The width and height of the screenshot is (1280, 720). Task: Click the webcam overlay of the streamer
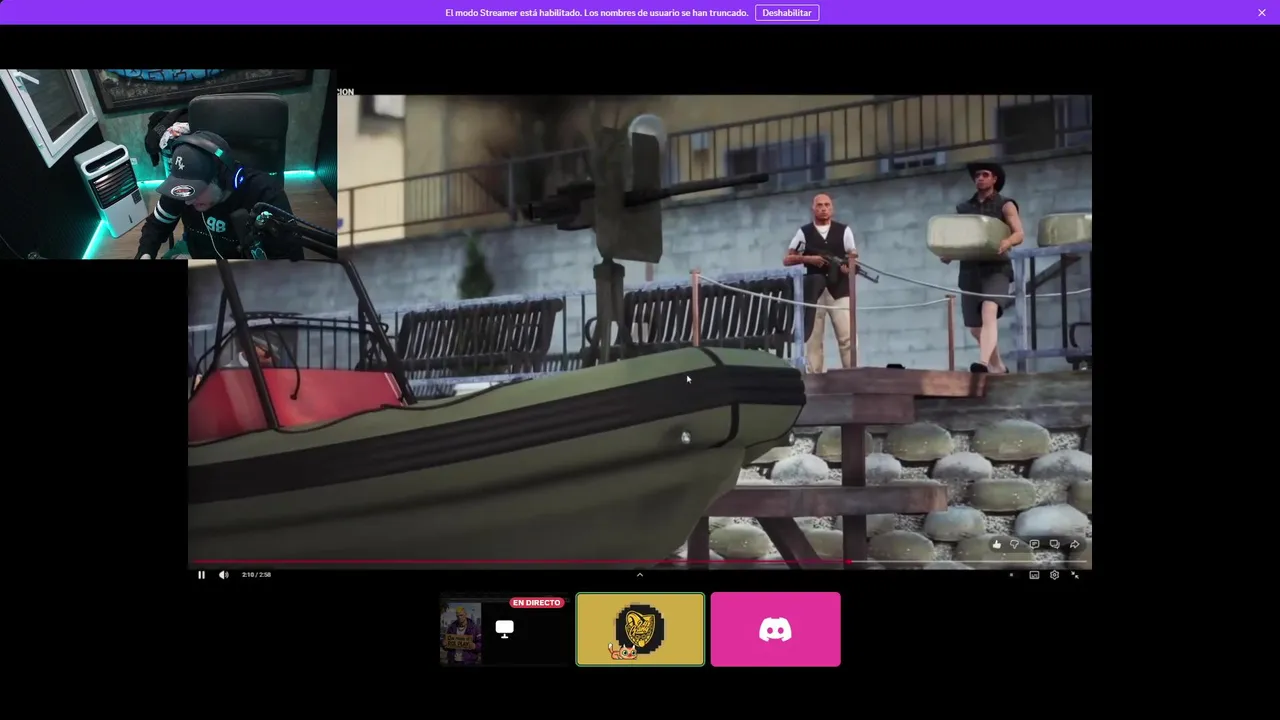point(168,164)
